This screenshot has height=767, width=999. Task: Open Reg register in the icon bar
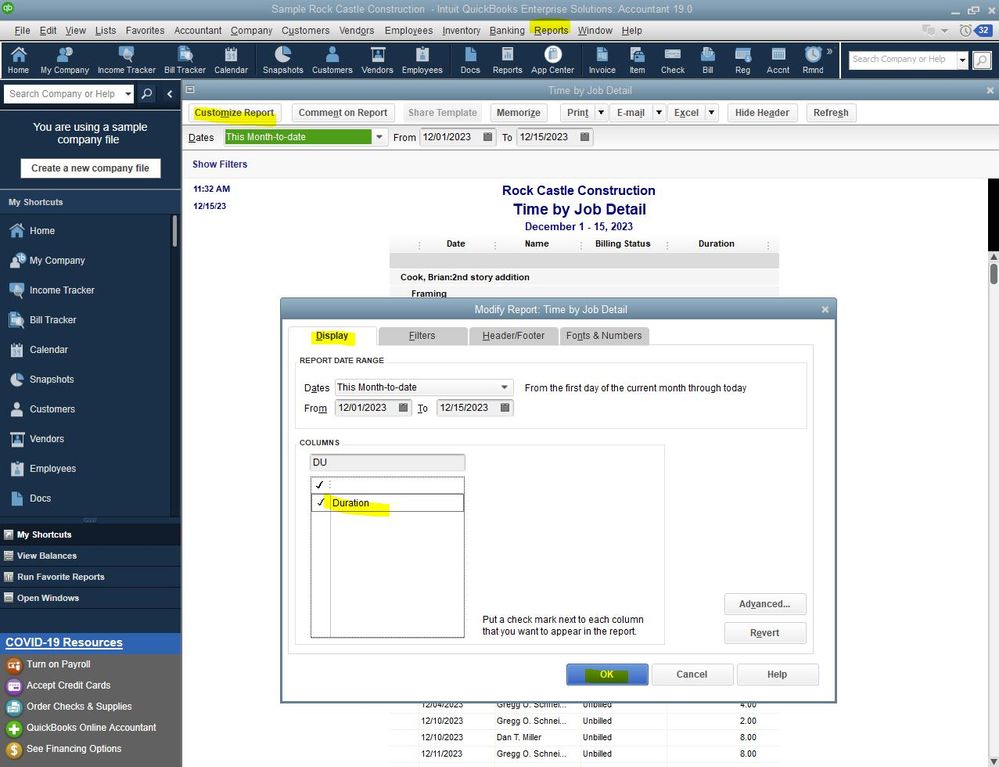(743, 61)
